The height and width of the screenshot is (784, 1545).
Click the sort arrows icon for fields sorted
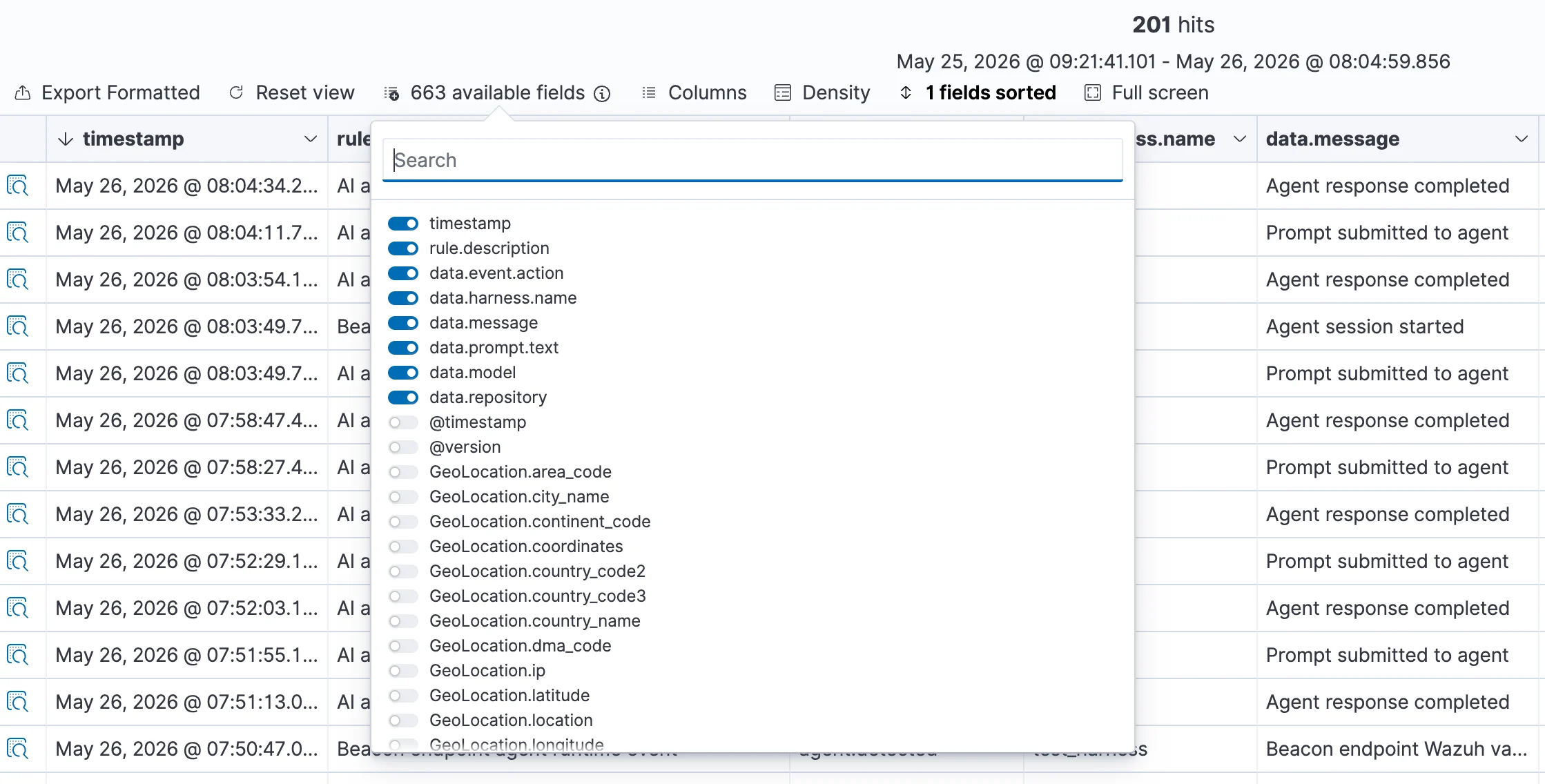tap(906, 92)
